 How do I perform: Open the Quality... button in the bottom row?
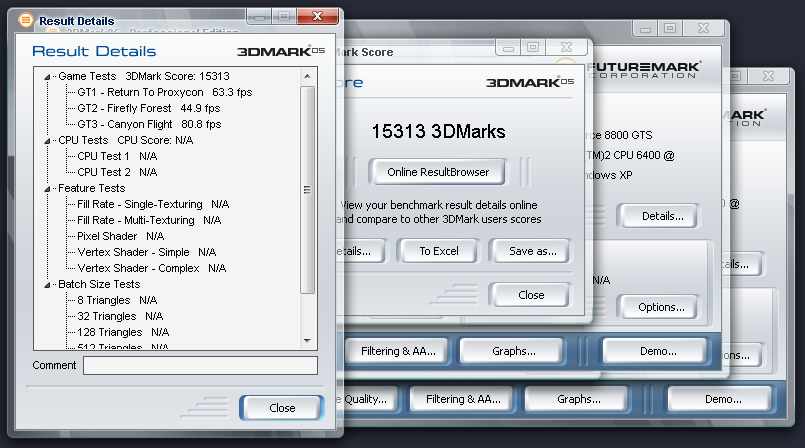(x=366, y=399)
